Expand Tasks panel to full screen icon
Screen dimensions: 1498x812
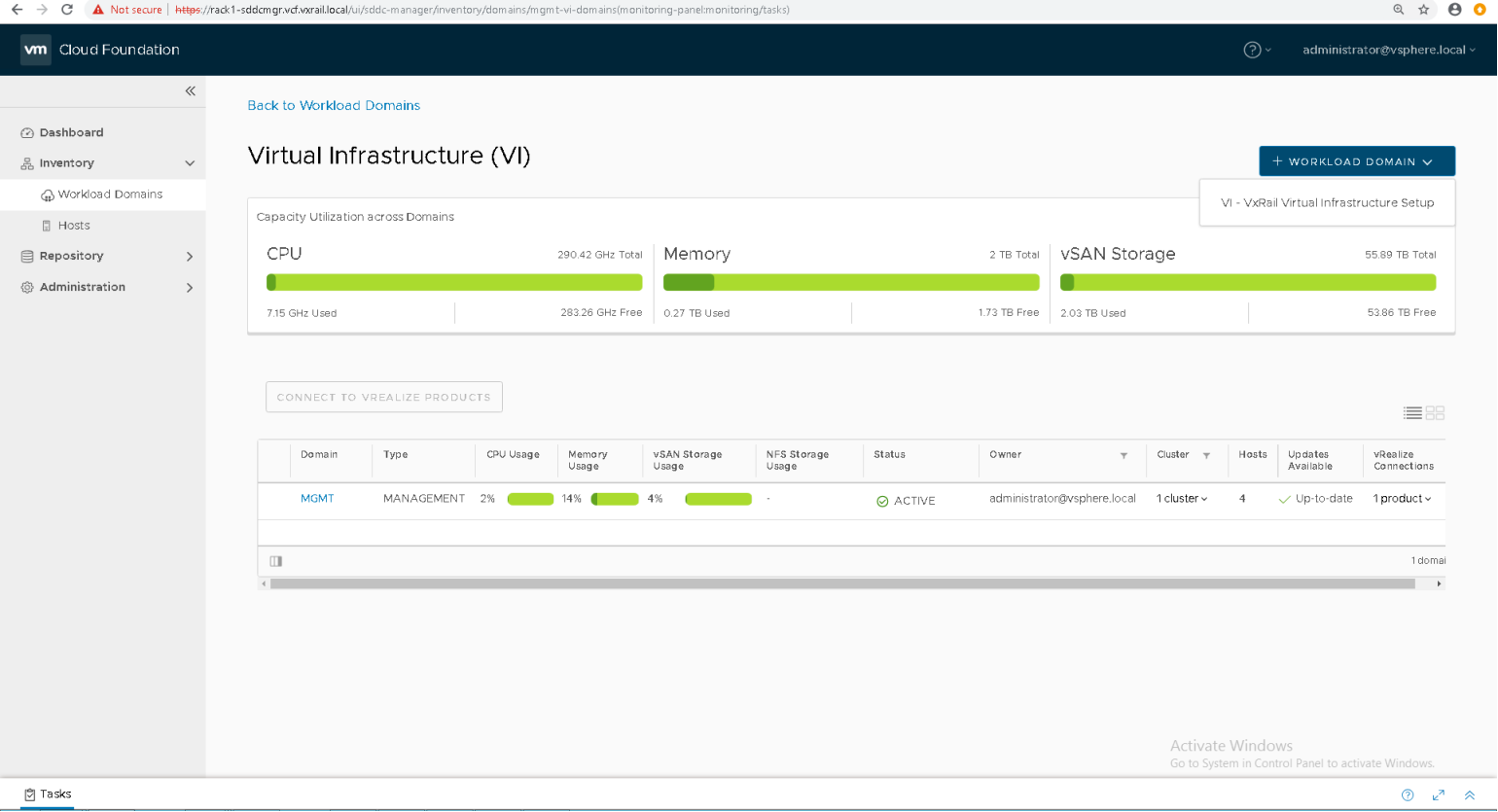(x=1439, y=795)
